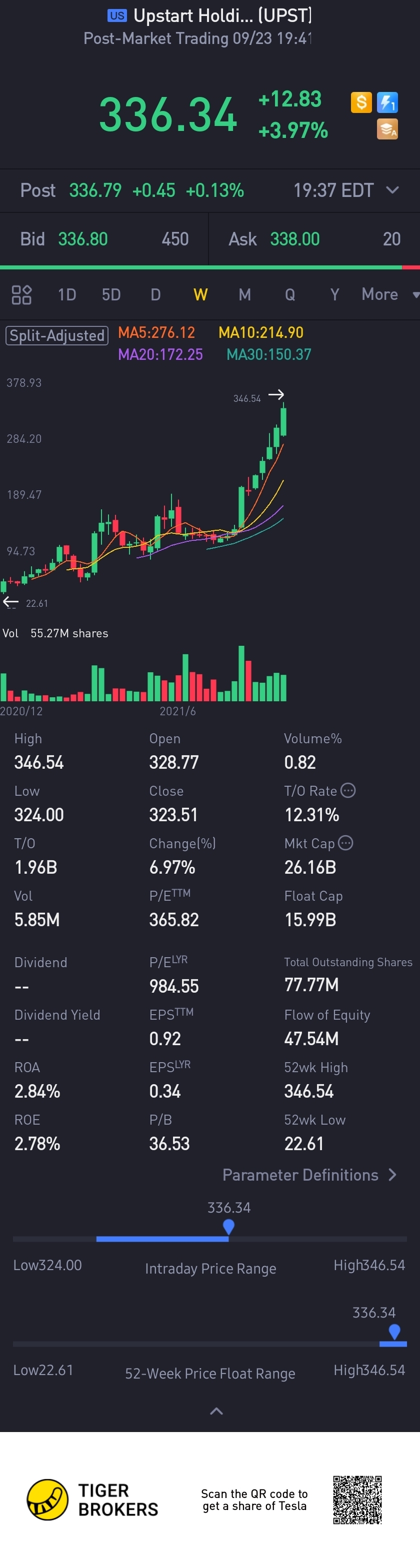Select the D daily chart tab
420x1568 pixels.
[156, 294]
